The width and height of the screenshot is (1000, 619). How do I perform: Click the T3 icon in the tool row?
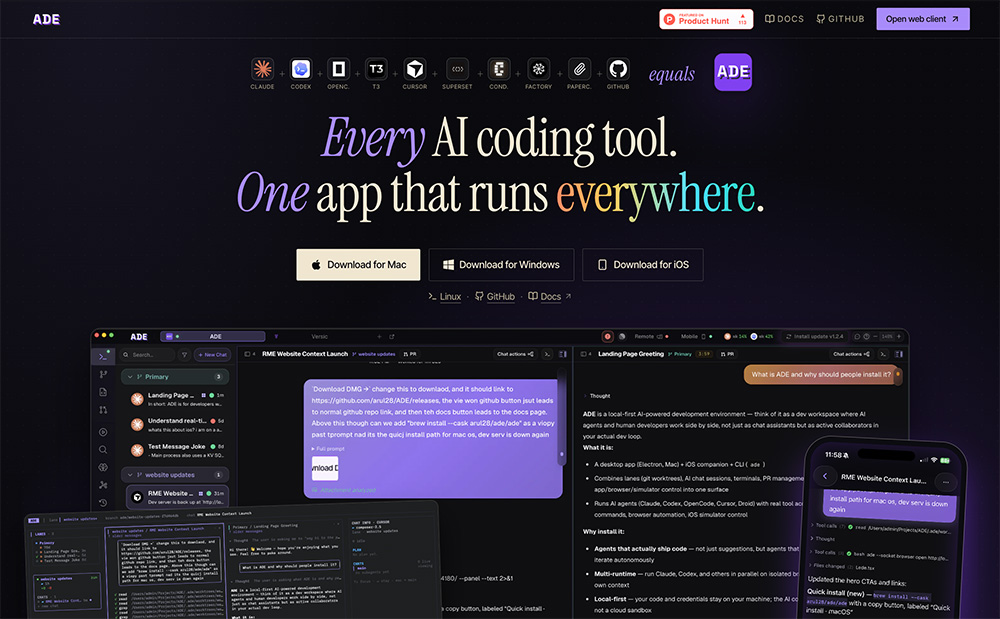pyautogui.click(x=376, y=69)
